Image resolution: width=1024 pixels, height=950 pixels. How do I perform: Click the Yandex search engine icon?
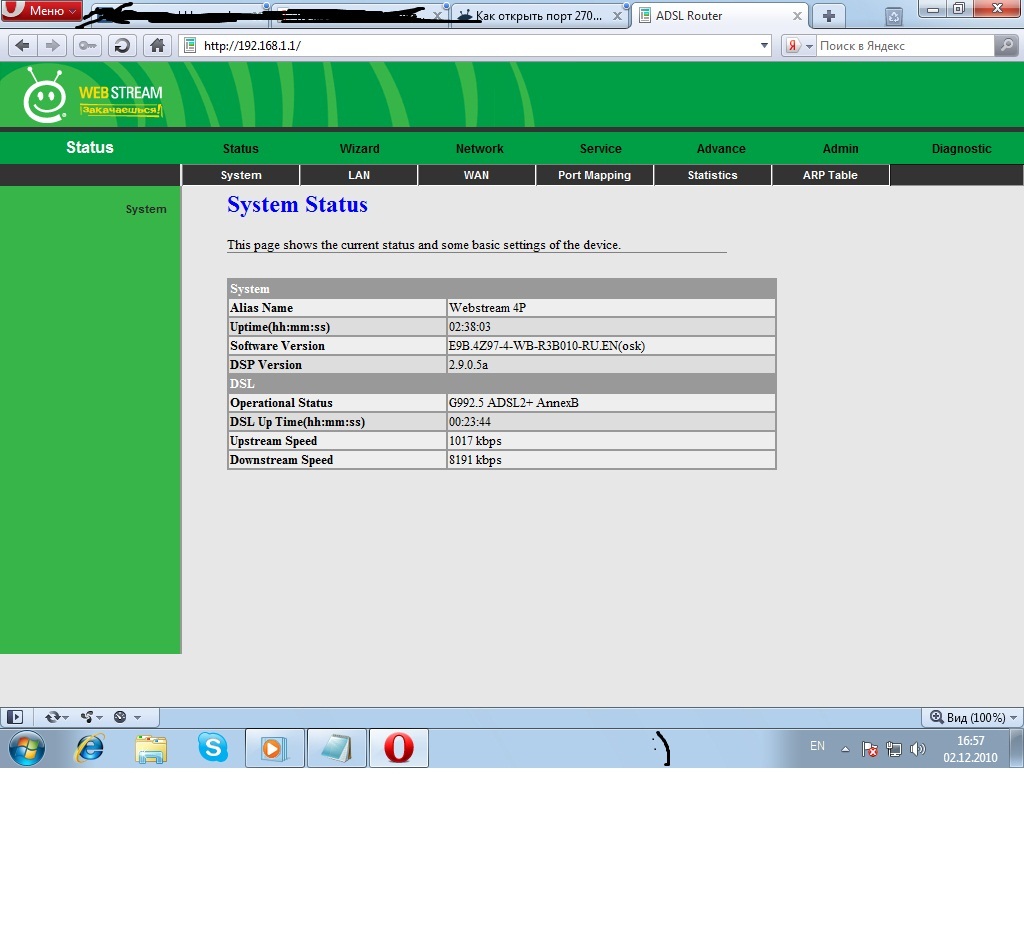(793, 46)
